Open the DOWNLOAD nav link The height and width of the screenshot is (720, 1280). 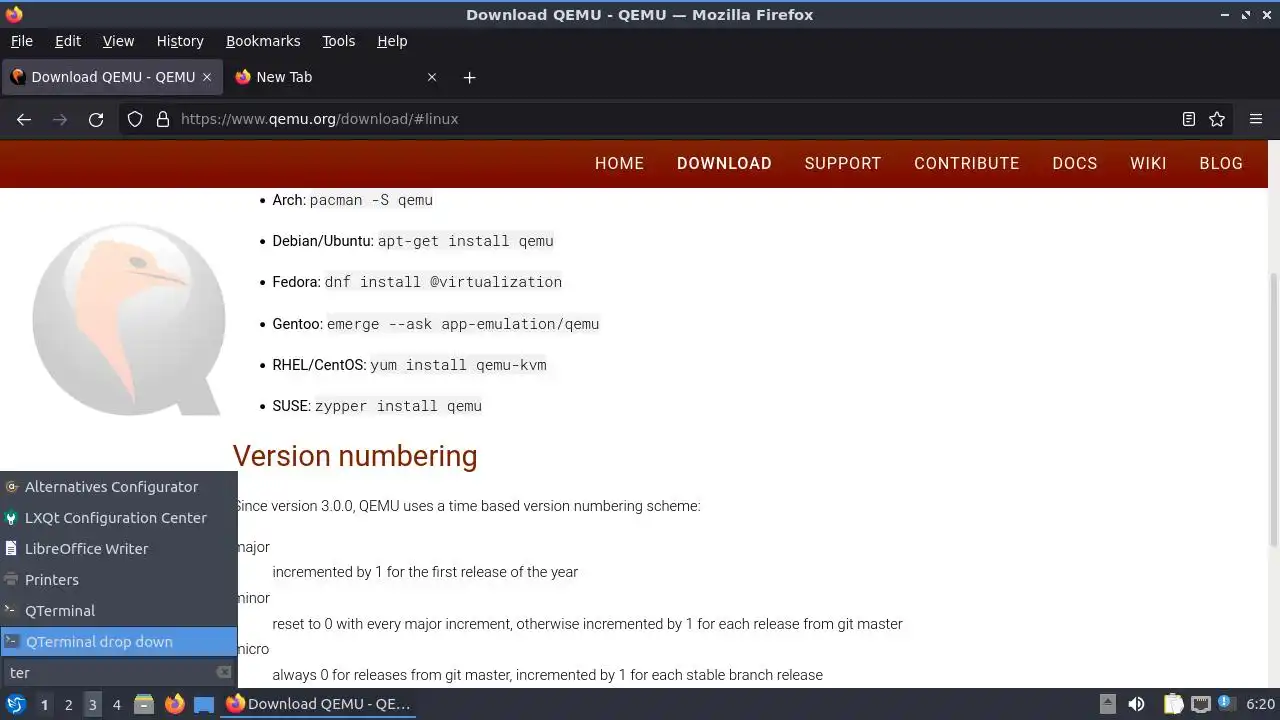[x=724, y=163]
